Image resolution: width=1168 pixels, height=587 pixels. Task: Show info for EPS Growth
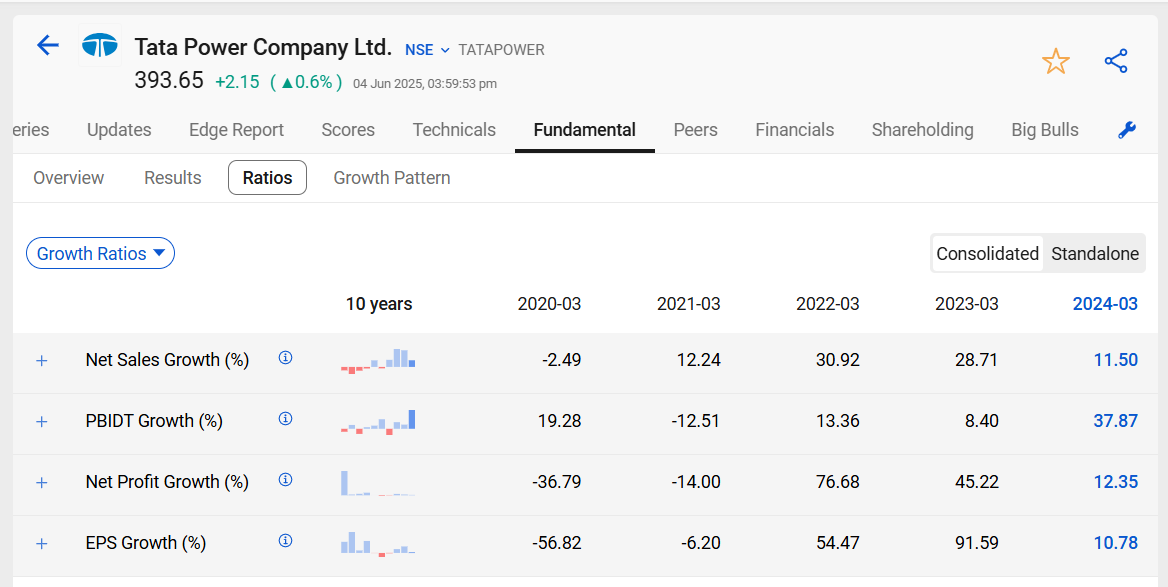(285, 541)
